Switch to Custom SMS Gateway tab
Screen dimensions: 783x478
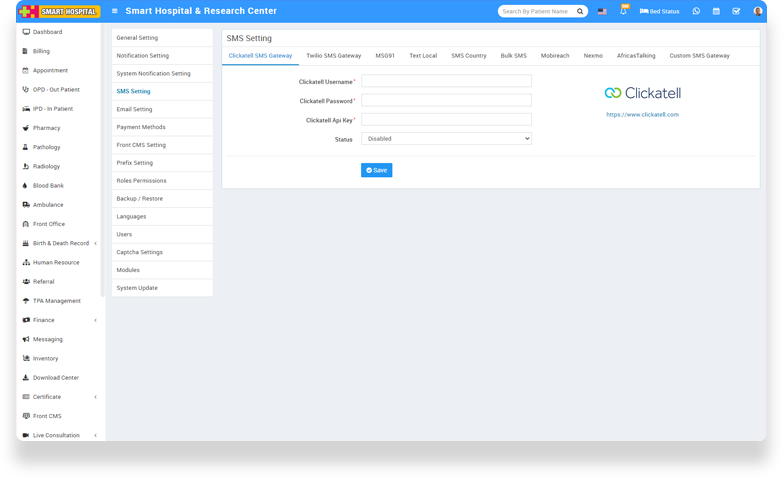[700, 56]
